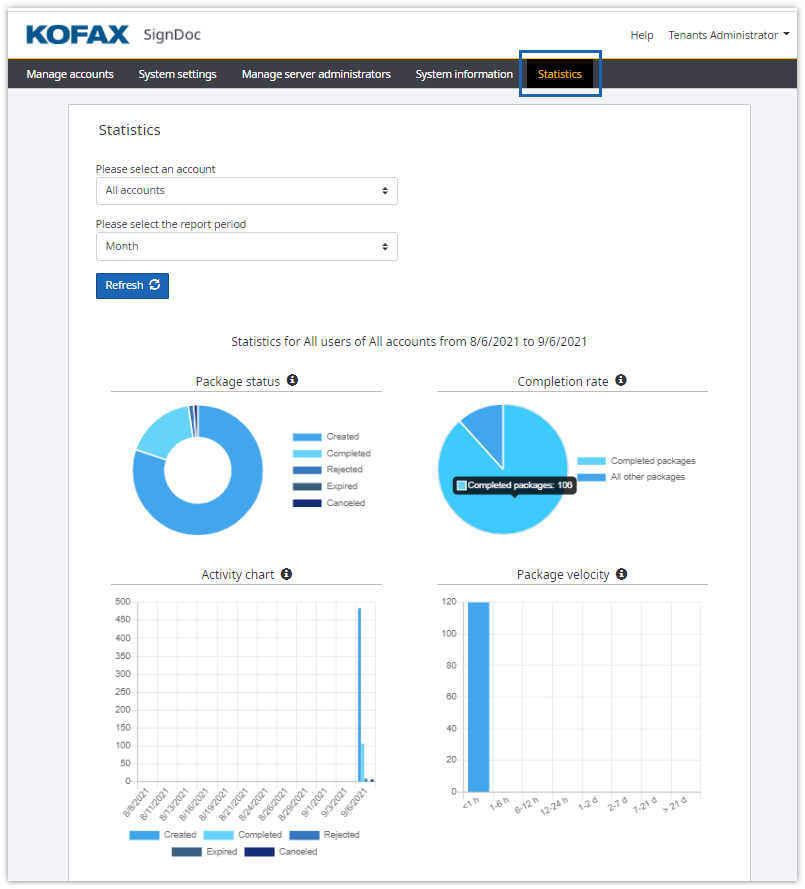
Task: Click the Activity chart info icon
Action: [286, 574]
